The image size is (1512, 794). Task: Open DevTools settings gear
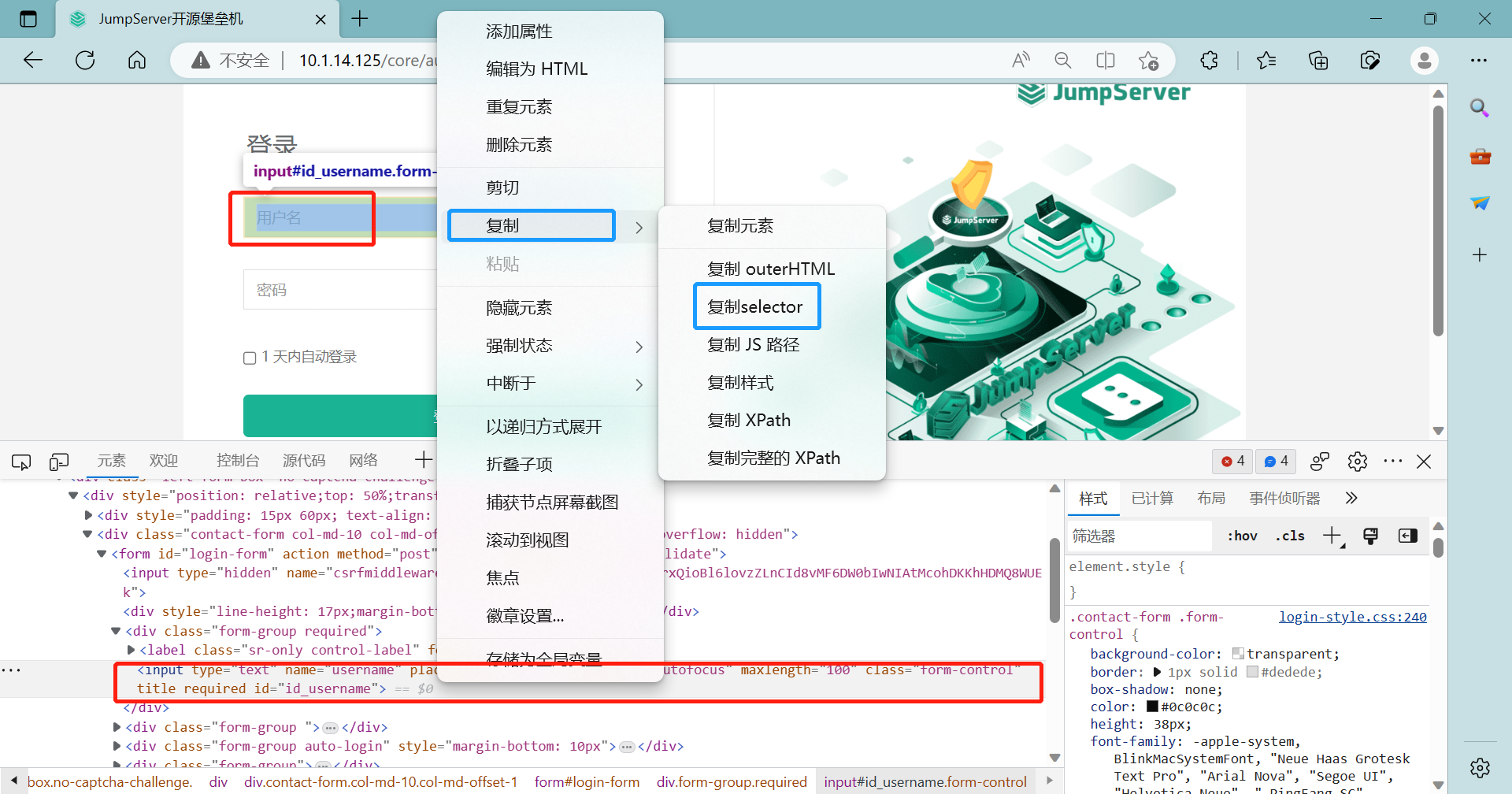tap(1357, 461)
